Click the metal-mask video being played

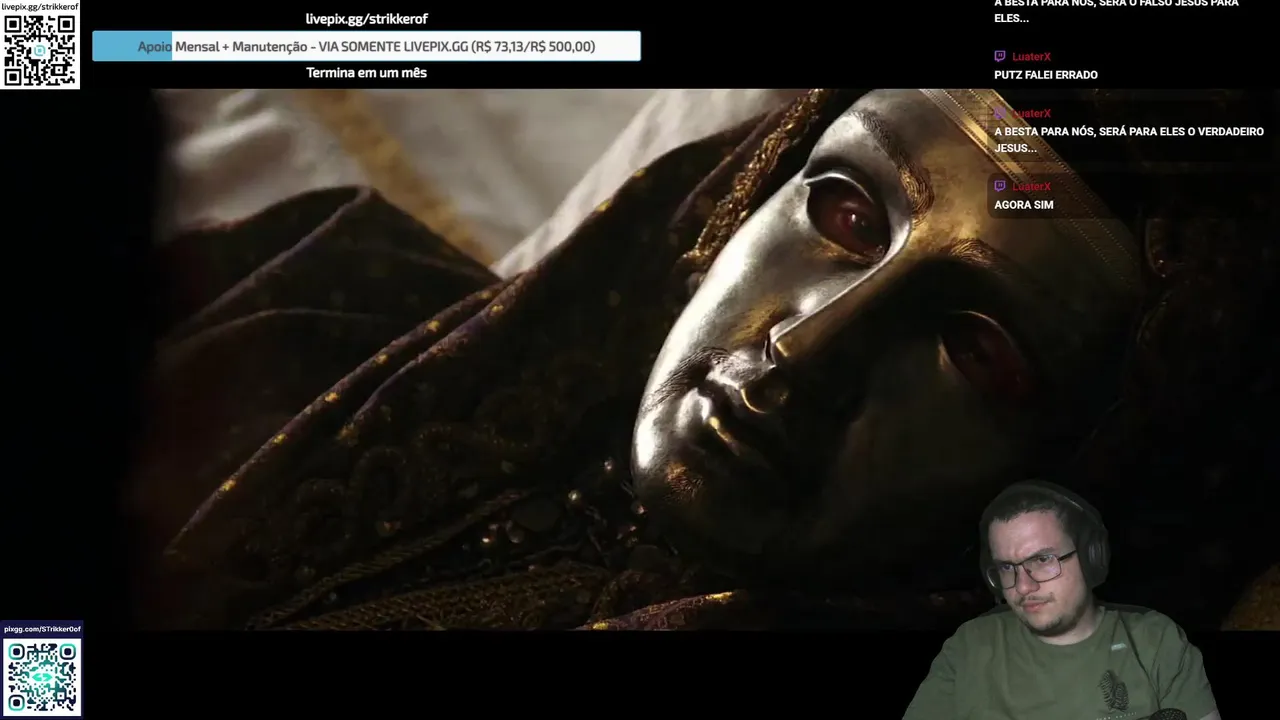point(640,360)
